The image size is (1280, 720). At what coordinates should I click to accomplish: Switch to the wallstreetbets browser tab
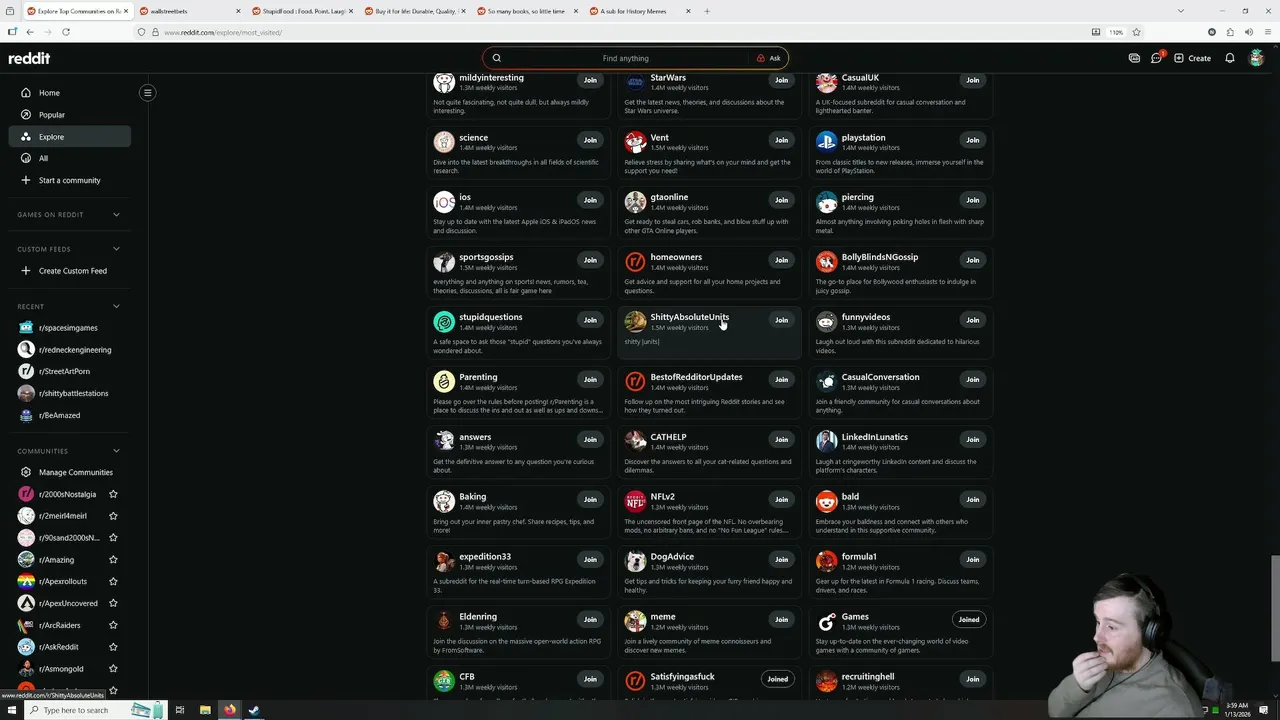click(188, 11)
